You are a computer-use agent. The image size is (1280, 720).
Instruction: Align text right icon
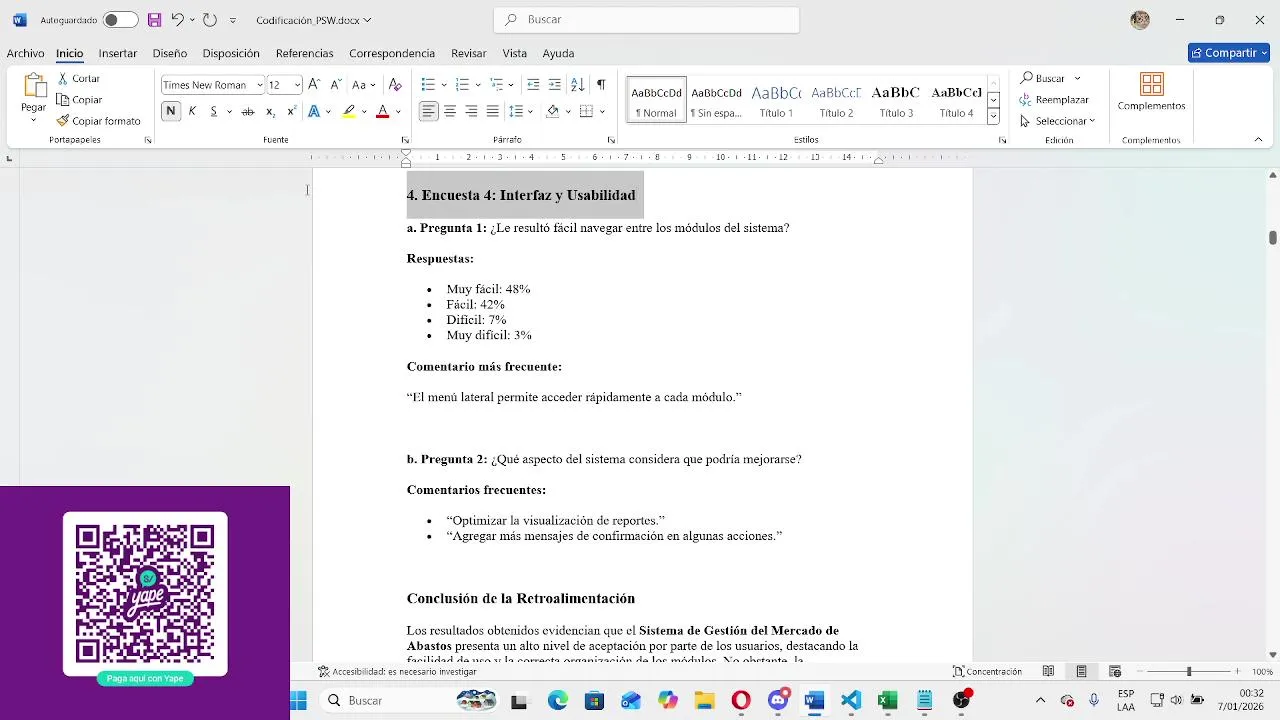[471, 111]
